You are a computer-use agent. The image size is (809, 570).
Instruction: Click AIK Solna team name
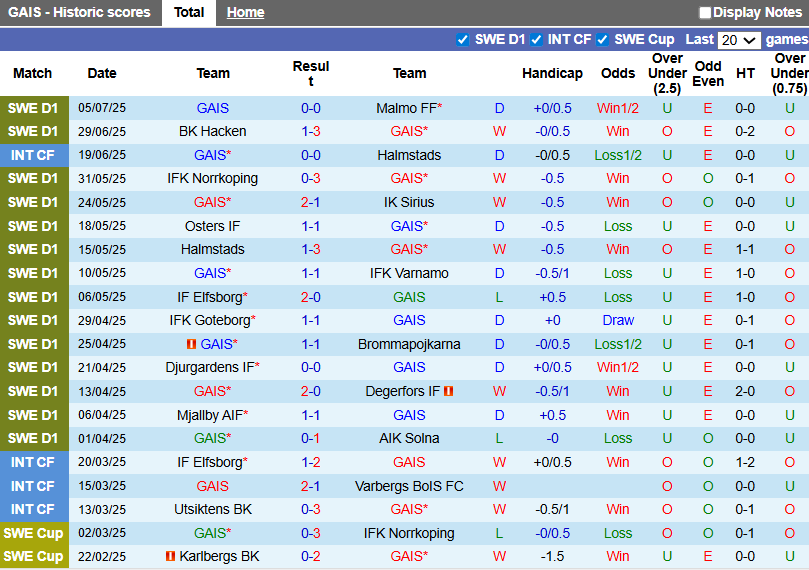click(x=409, y=438)
